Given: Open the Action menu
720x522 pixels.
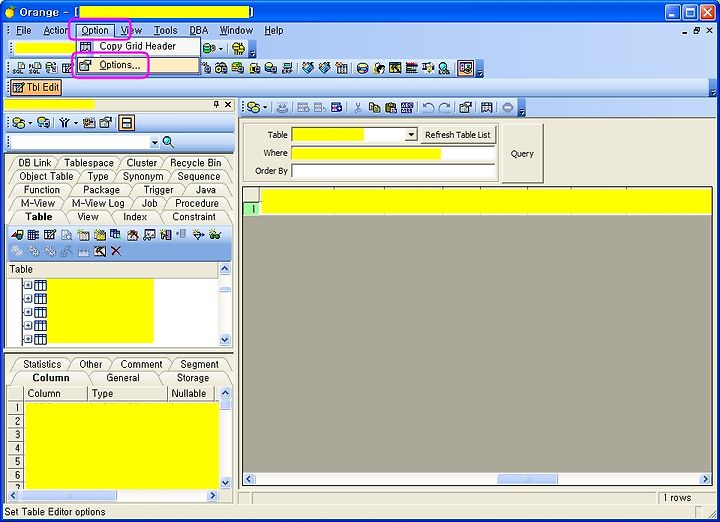Looking at the screenshot, I should coord(56,30).
